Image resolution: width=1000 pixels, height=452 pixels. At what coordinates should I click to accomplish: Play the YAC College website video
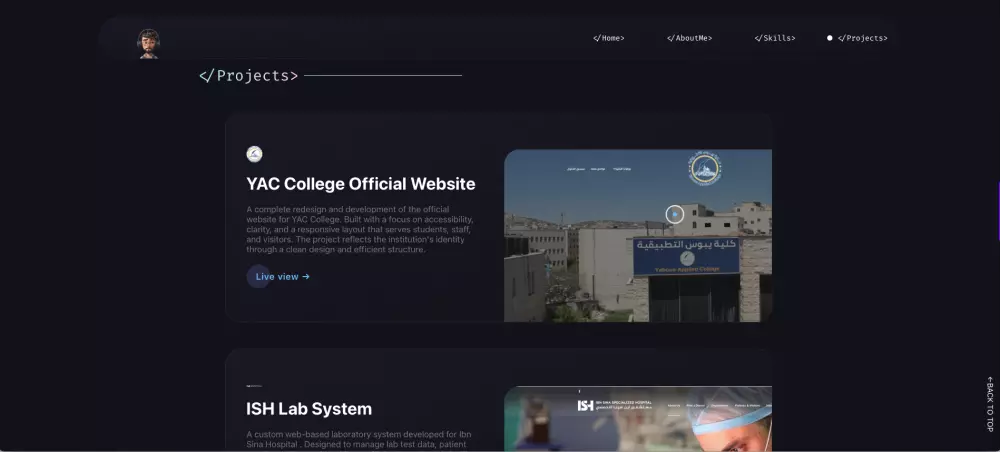pyautogui.click(x=675, y=214)
